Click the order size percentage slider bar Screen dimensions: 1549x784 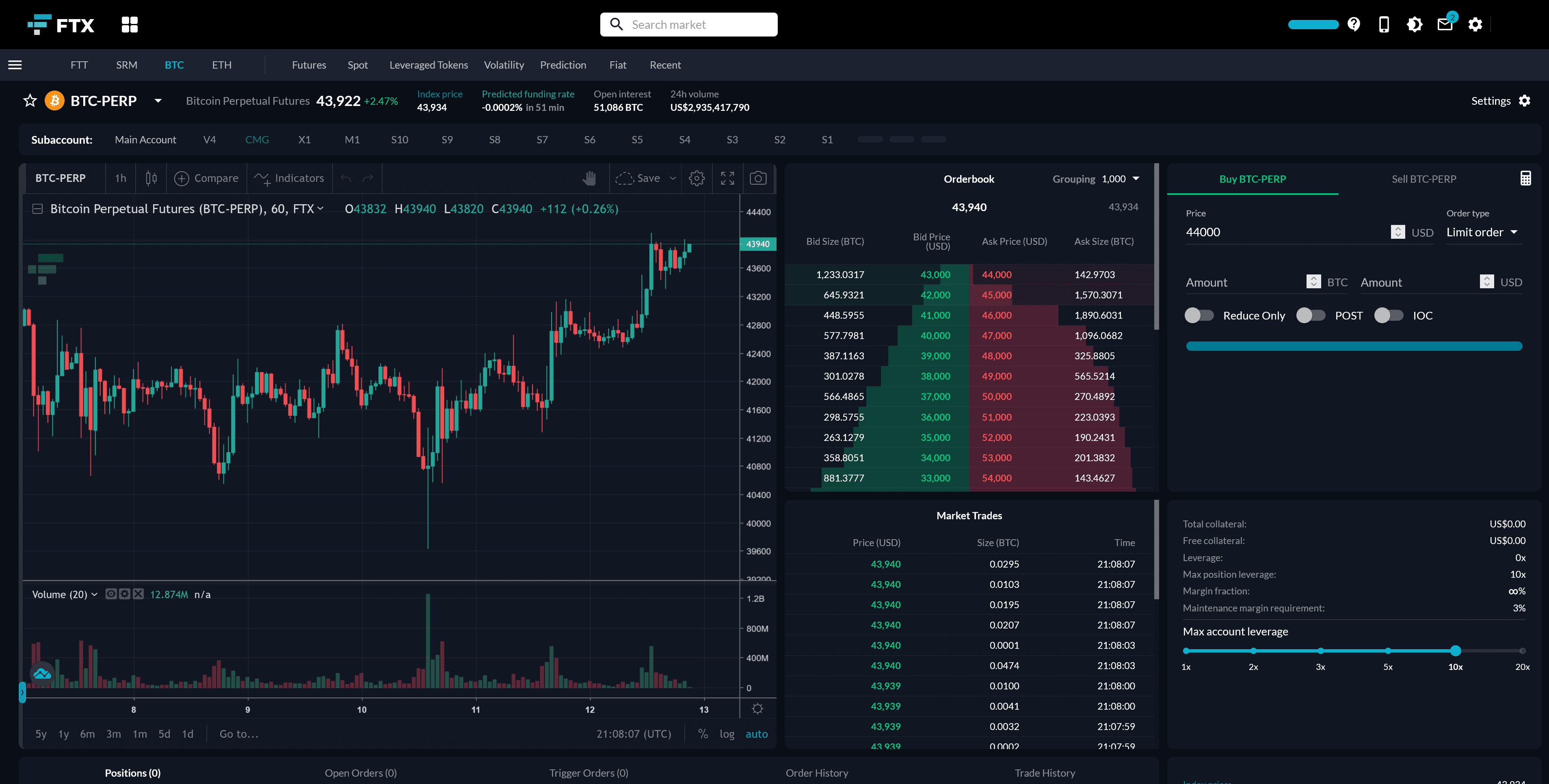coord(1354,346)
